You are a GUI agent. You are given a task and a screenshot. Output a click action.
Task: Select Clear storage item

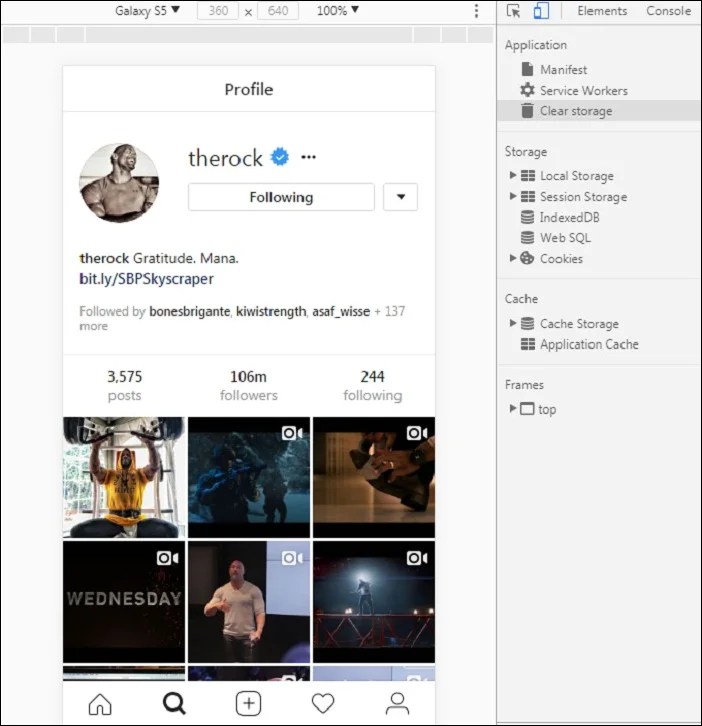tap(598, 111)
